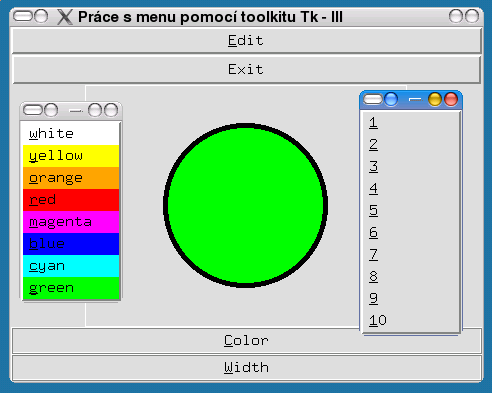
Task: Select blue from the color menu
Action: point(71,244)
